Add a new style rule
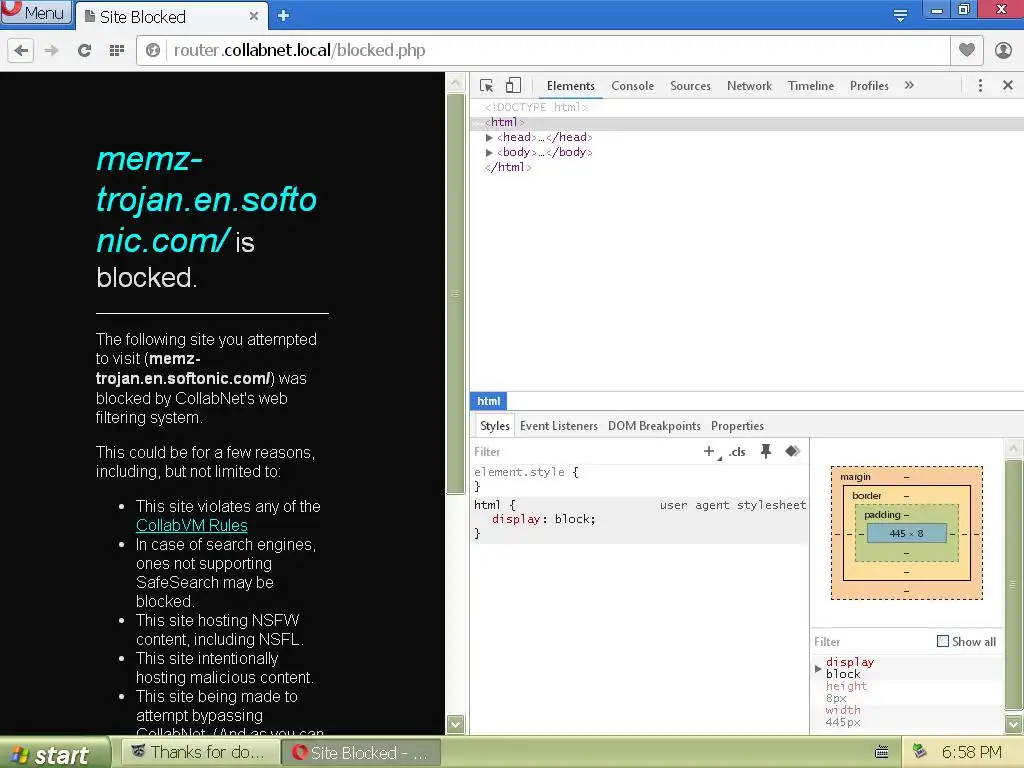1024x768 pixels. click(x=709, y=451)
